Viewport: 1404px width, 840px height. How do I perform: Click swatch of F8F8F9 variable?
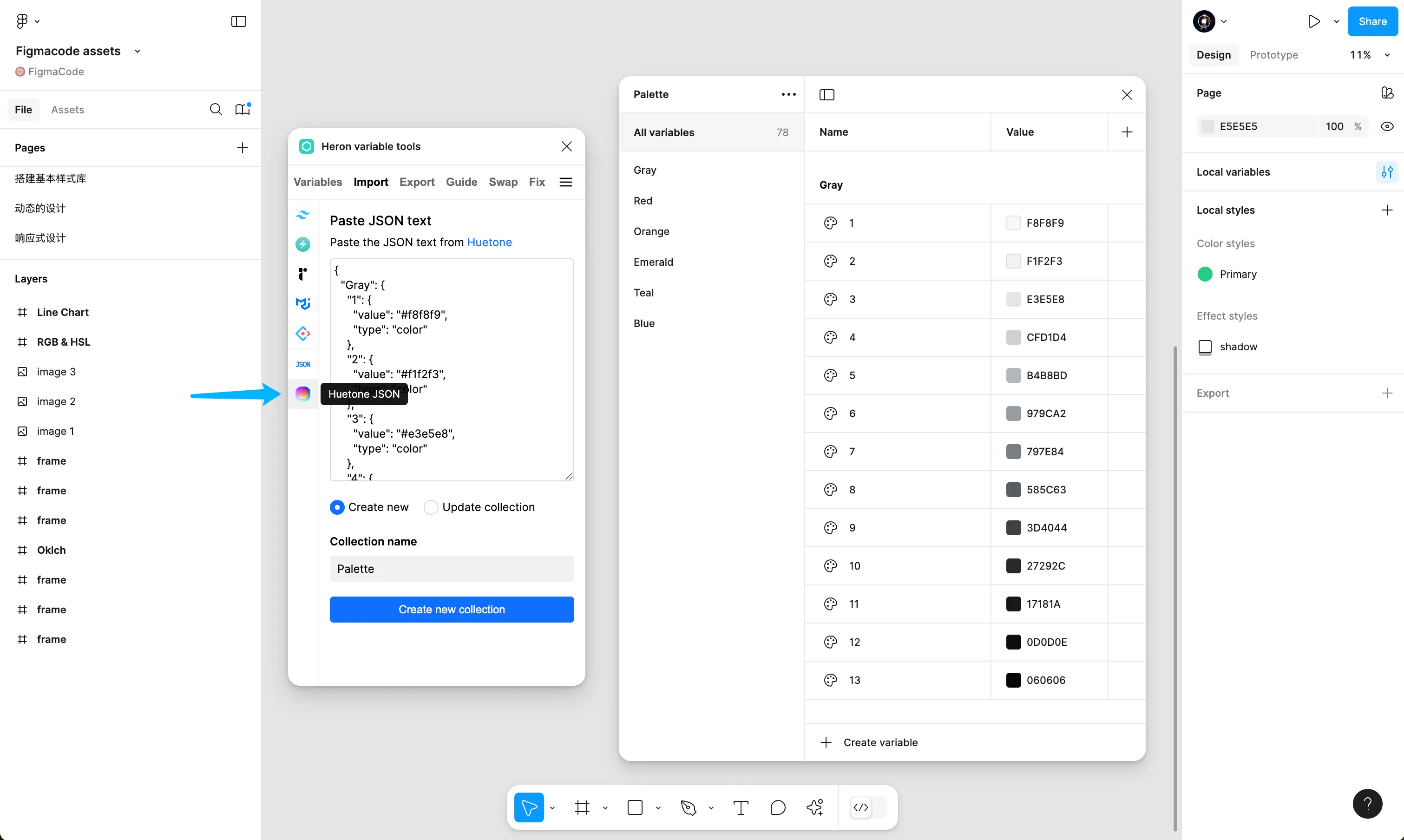[x=1013, y=223]
